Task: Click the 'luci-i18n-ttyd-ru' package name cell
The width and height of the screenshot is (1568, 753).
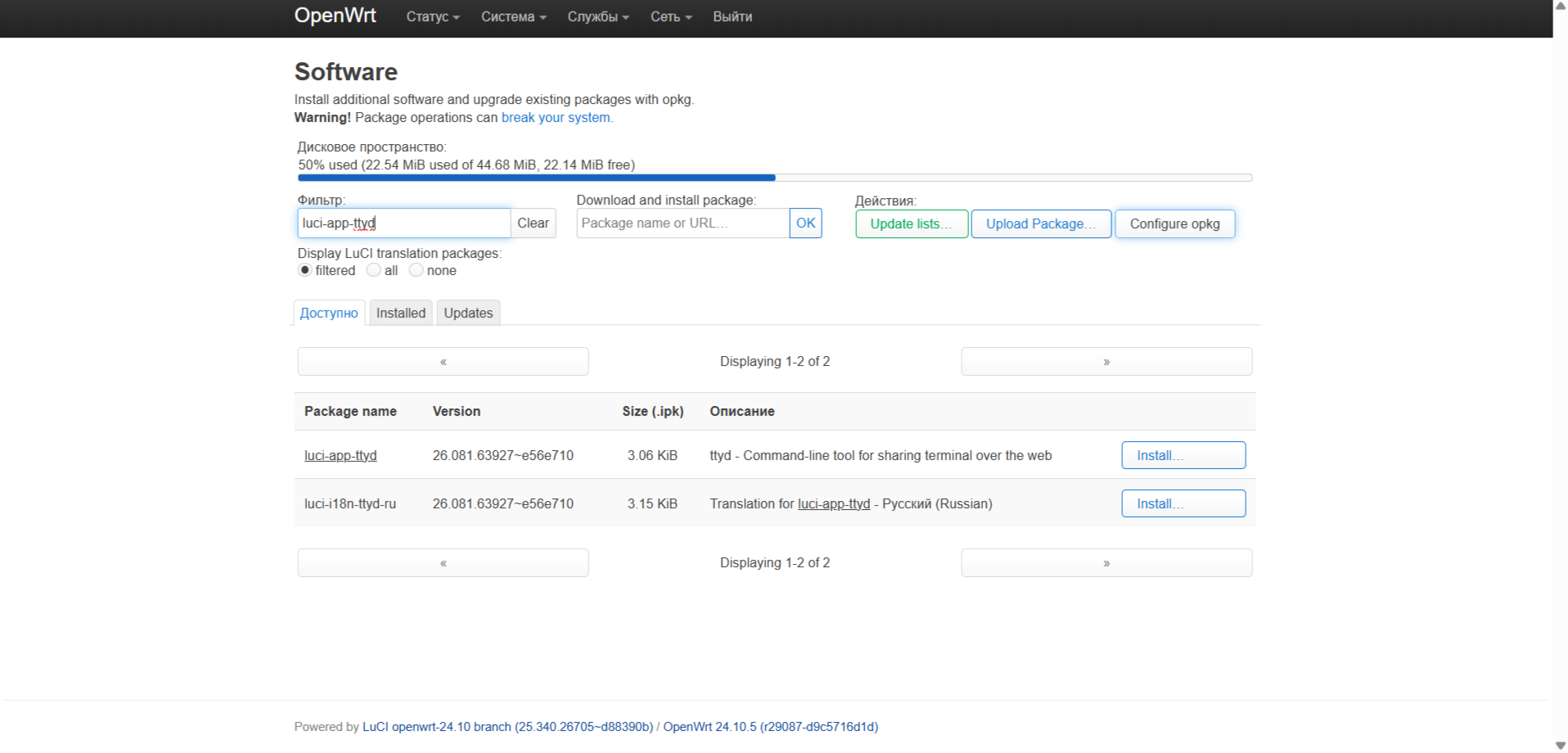Action: 350,504
